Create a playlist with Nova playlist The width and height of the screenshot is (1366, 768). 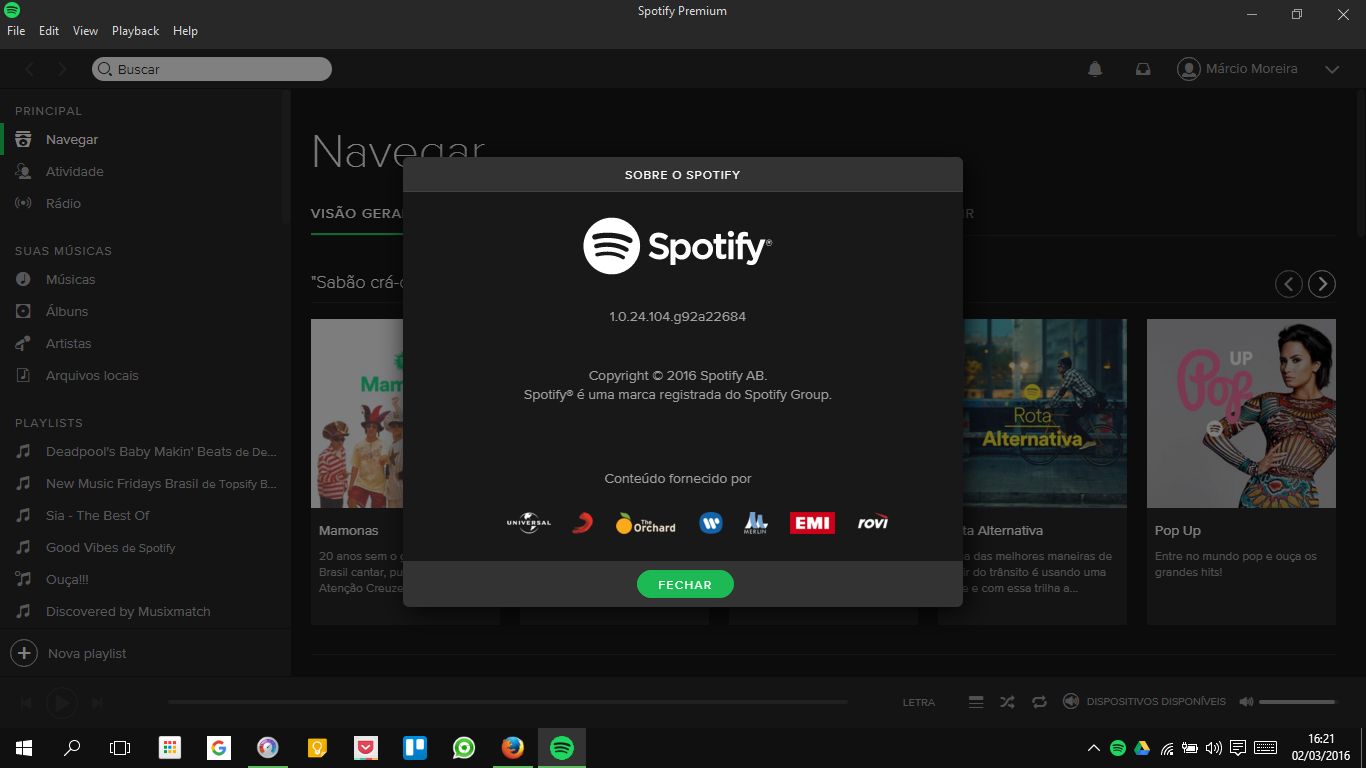point(70,653)
